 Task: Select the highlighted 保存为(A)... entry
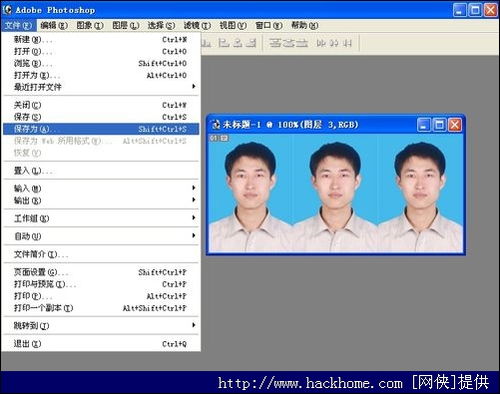tap(101, 129)
